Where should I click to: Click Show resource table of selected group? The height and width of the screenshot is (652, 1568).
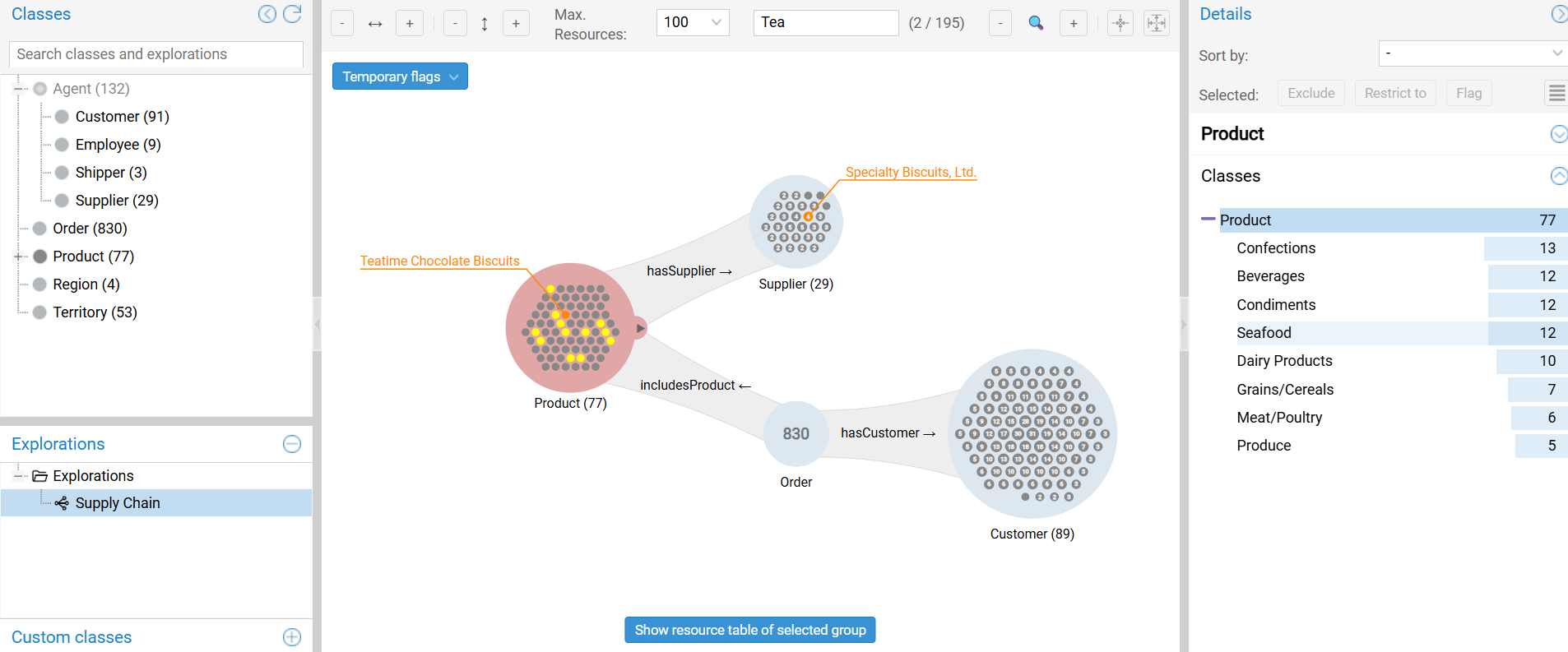tap(749, 630)
